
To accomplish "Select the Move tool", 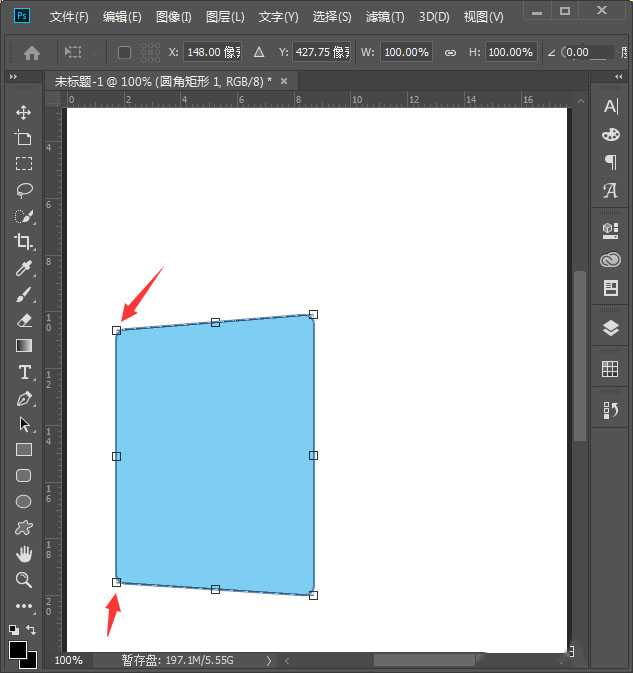I will point(24,112).
